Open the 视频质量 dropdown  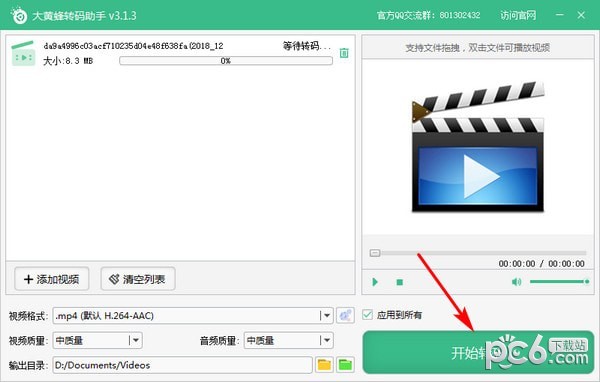point(135,340)
